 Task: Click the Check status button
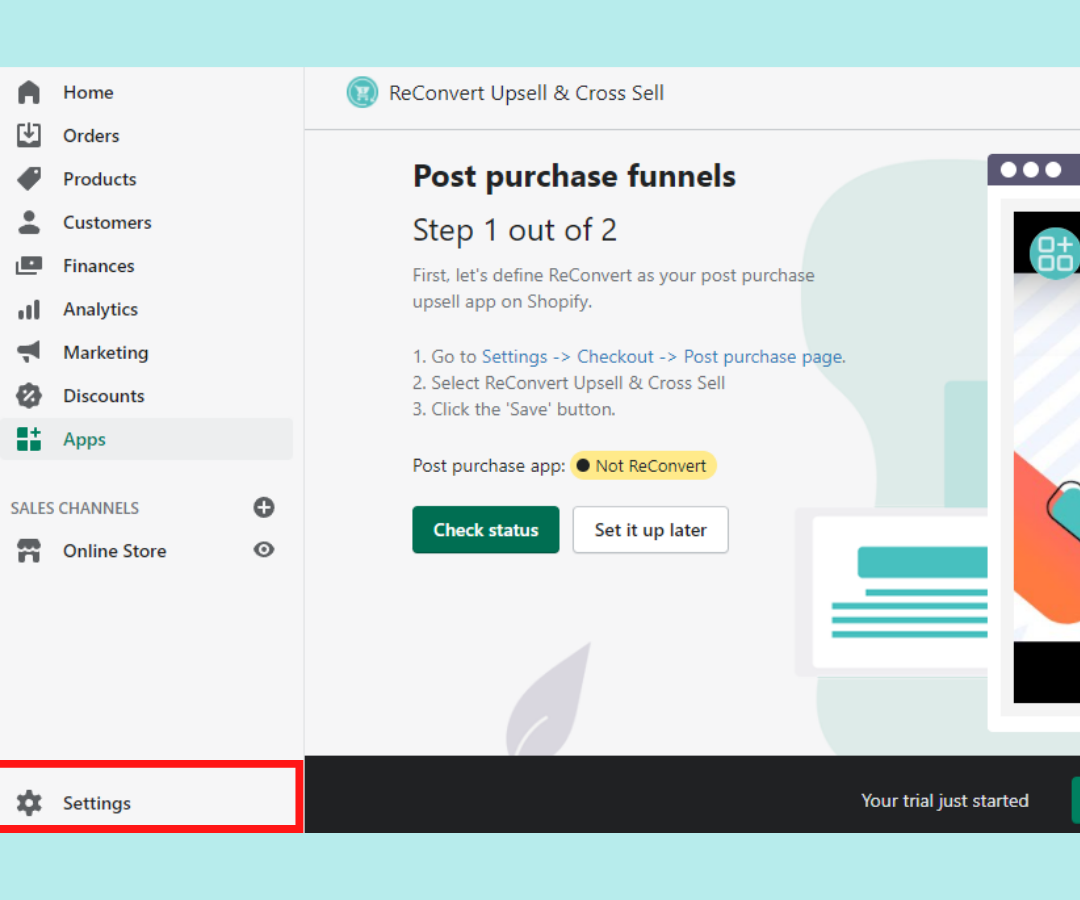(486, 530)
